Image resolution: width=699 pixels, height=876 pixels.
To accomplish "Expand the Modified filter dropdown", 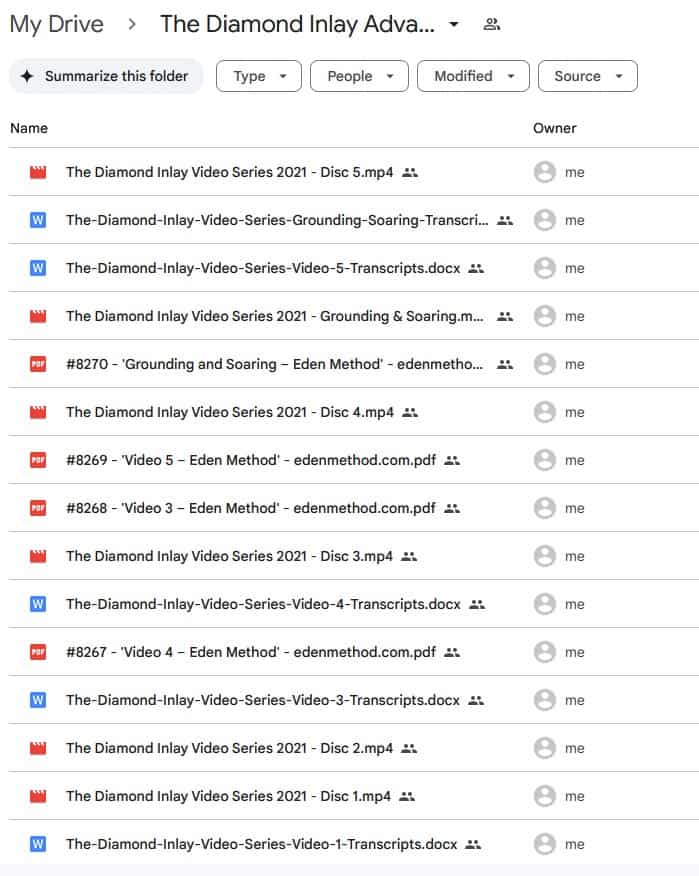I will click(x=473, y=76).
